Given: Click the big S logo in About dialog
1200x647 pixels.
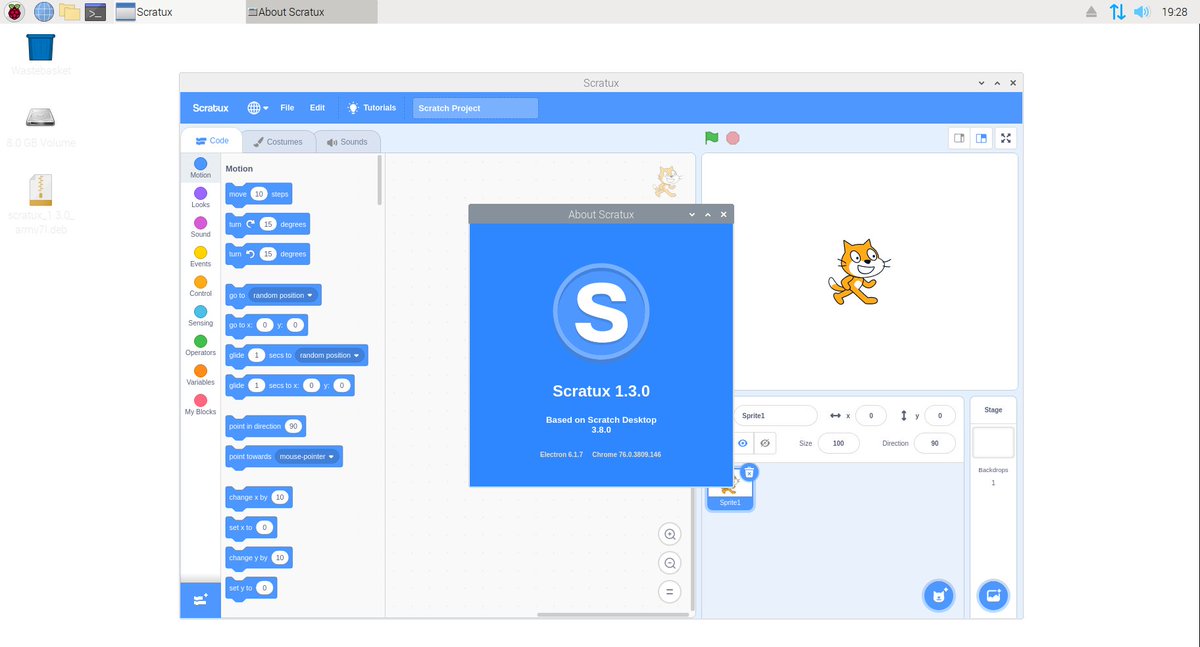Looking at the screenshot, I should click(x=601, y=312).
